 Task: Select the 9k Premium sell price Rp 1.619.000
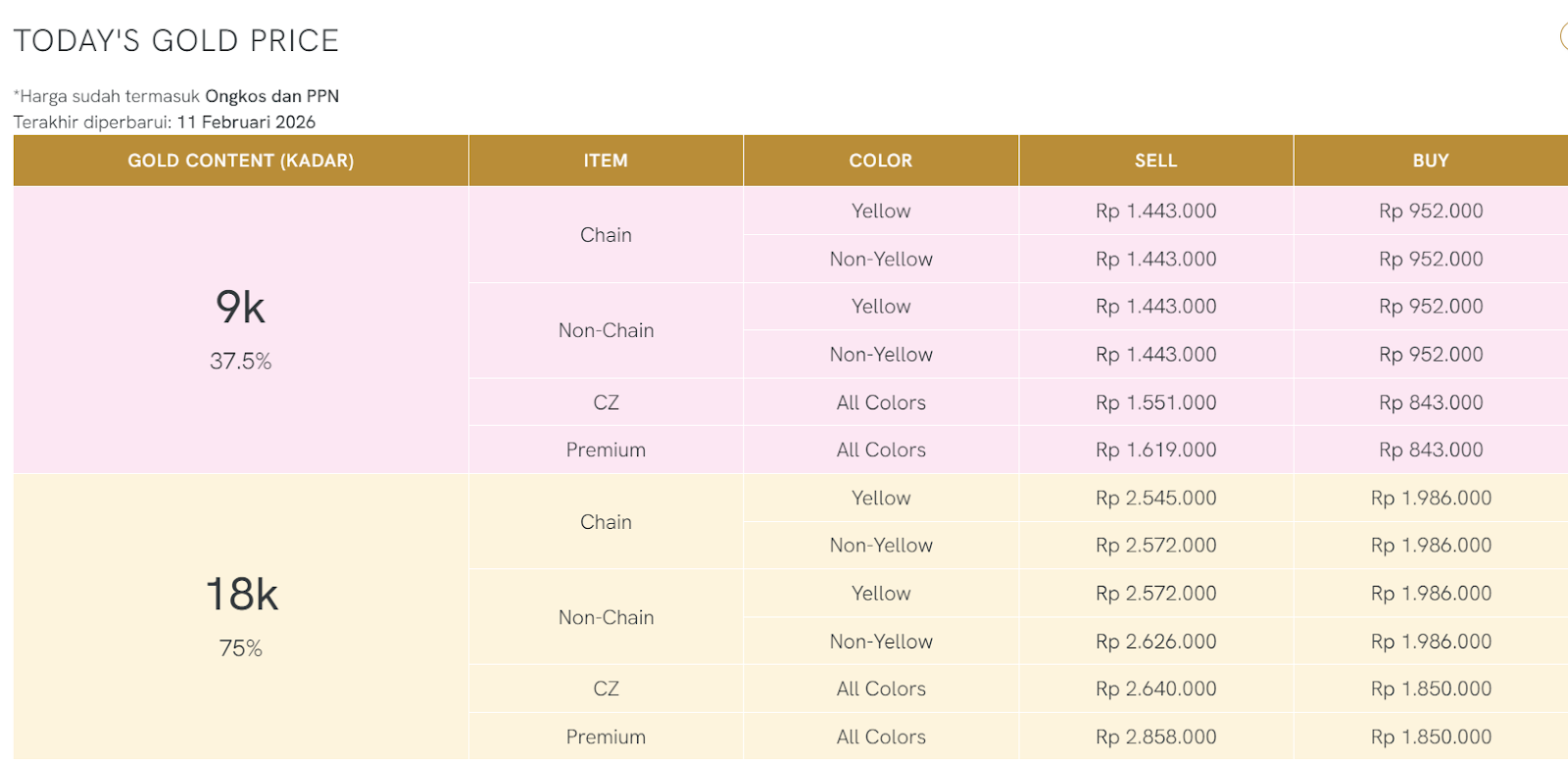point(1155,451)
